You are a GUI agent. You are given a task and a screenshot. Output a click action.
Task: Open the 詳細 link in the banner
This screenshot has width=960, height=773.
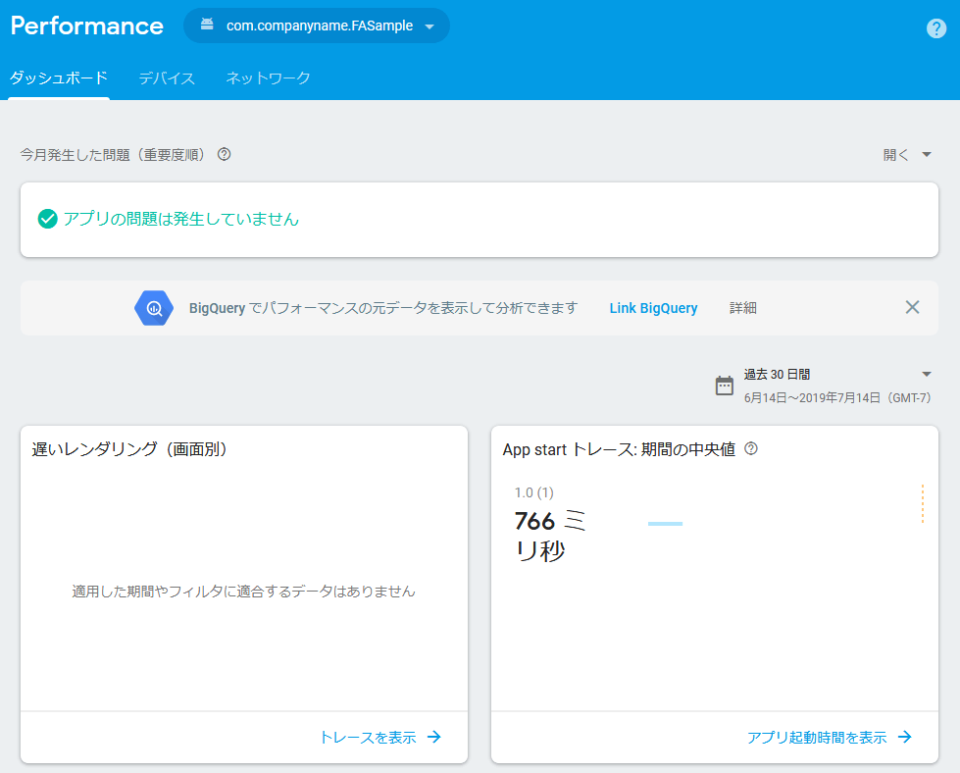coord(742,308)
